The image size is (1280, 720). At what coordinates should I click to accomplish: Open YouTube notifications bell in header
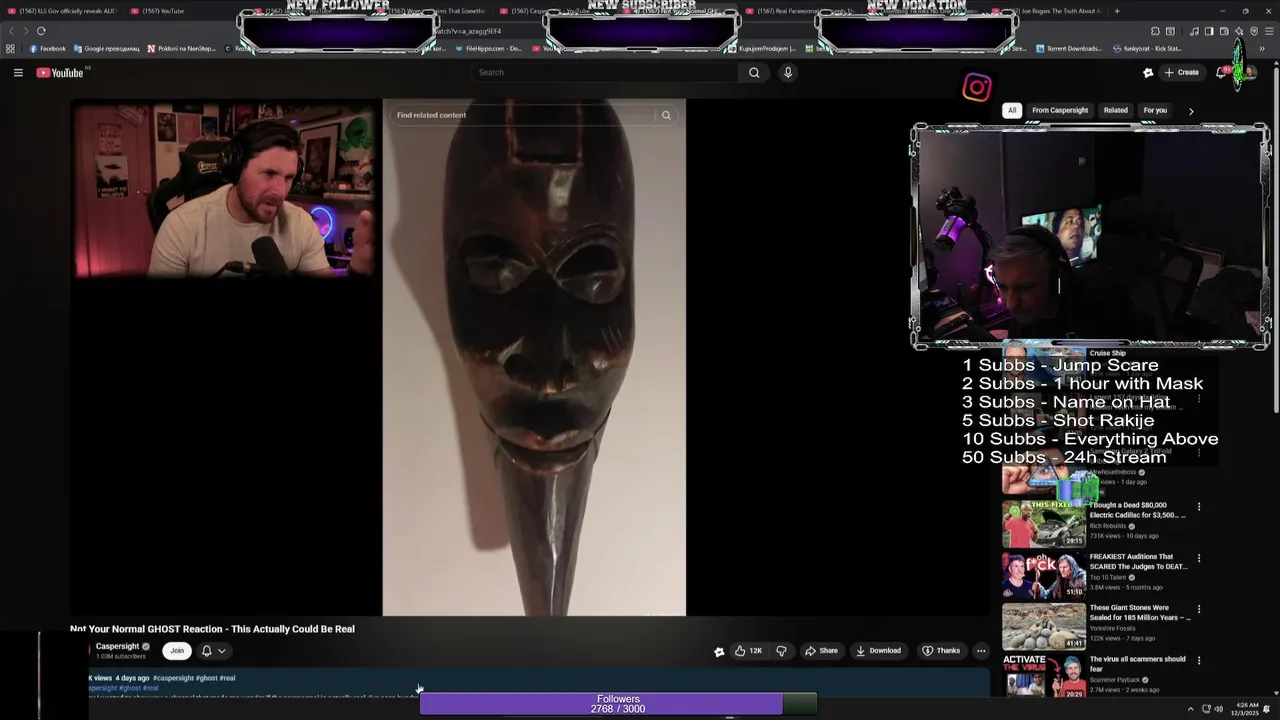pyautogui.click(x=1221, y=72)
